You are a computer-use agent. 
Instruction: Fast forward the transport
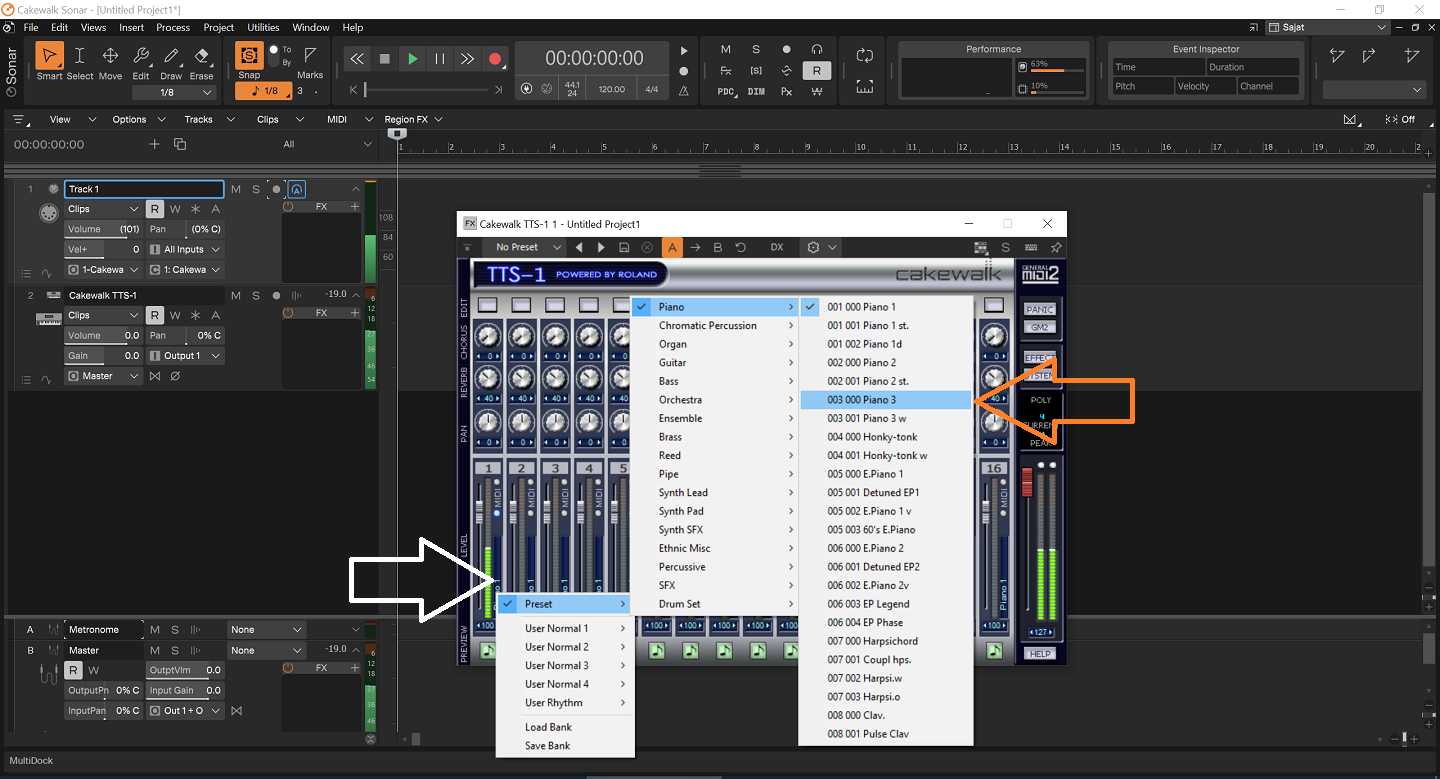coord(467,59)
